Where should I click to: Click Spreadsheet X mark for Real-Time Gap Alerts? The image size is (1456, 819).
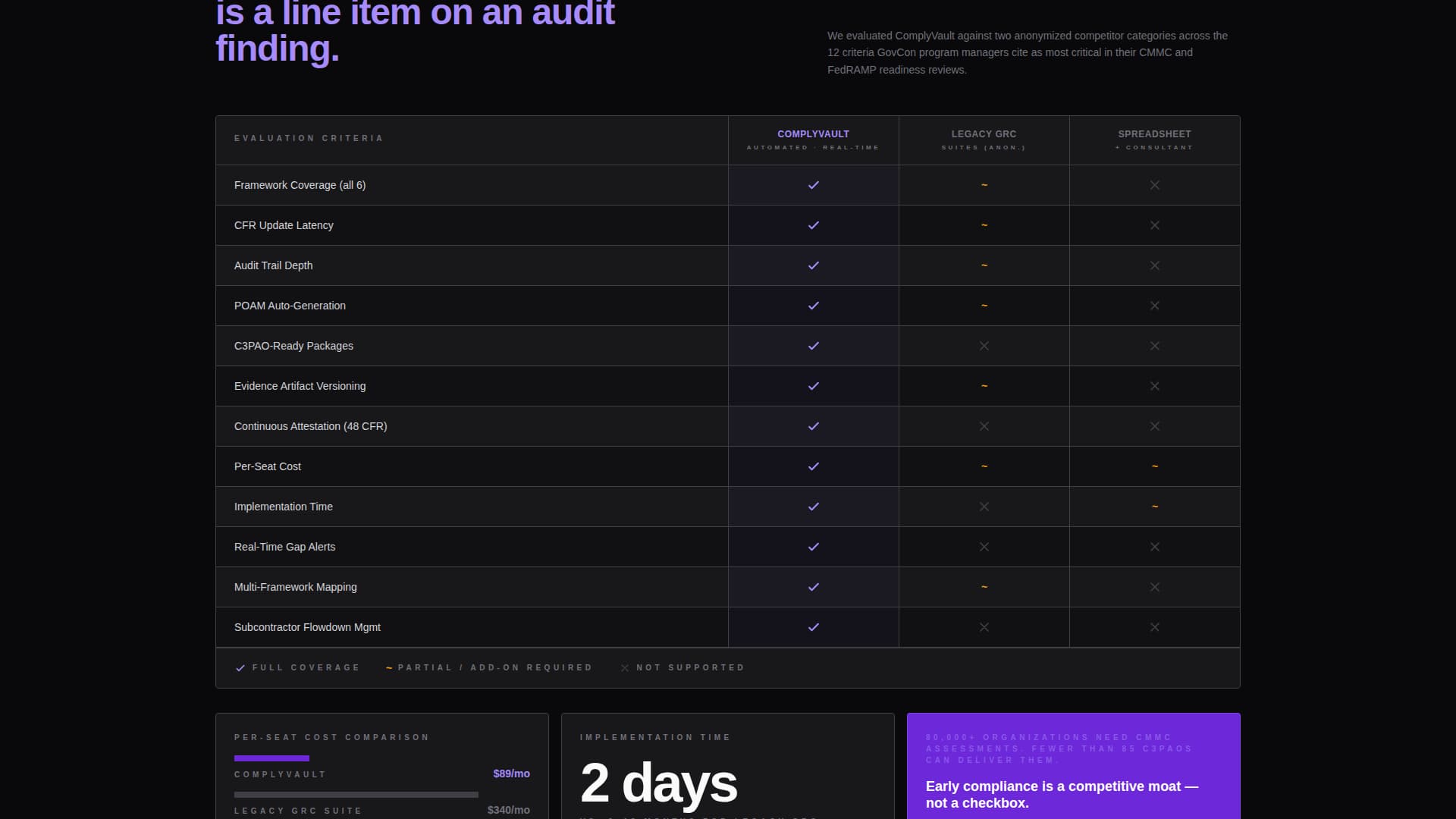pyautogui.click(x=1155, y=547)
